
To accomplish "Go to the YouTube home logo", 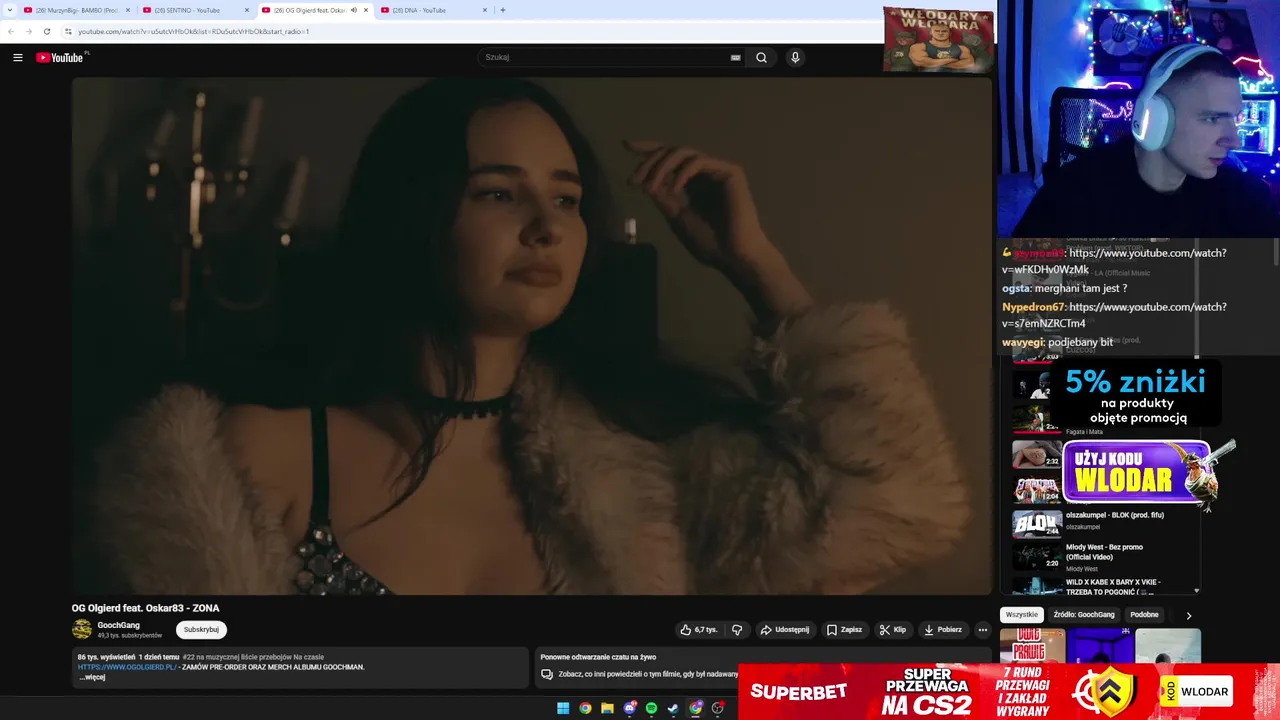I will tap(60, 57).
